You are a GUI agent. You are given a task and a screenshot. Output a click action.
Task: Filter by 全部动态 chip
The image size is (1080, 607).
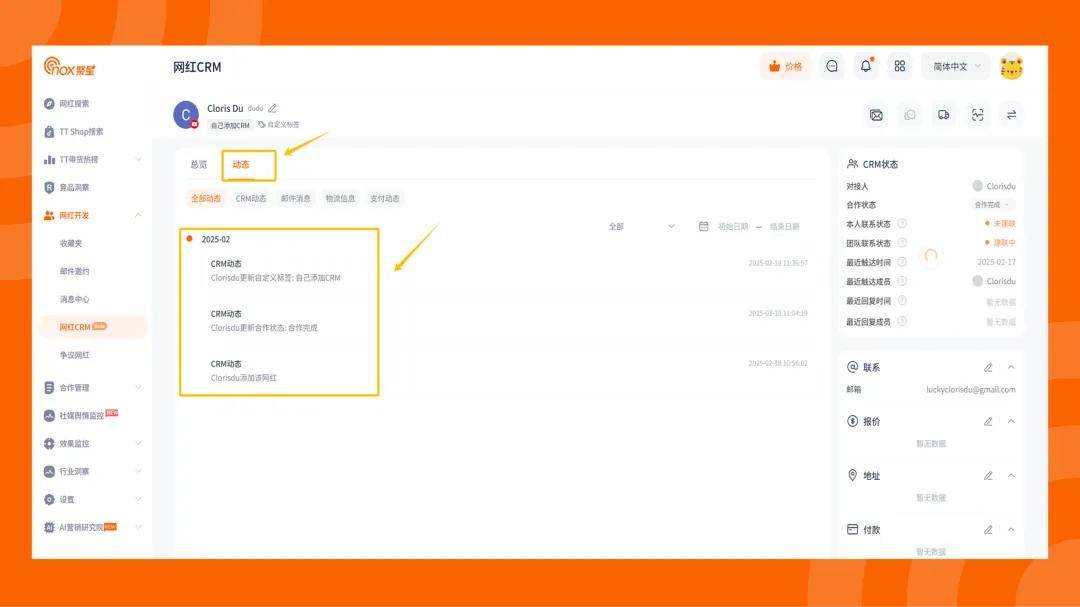coord(206,198)
